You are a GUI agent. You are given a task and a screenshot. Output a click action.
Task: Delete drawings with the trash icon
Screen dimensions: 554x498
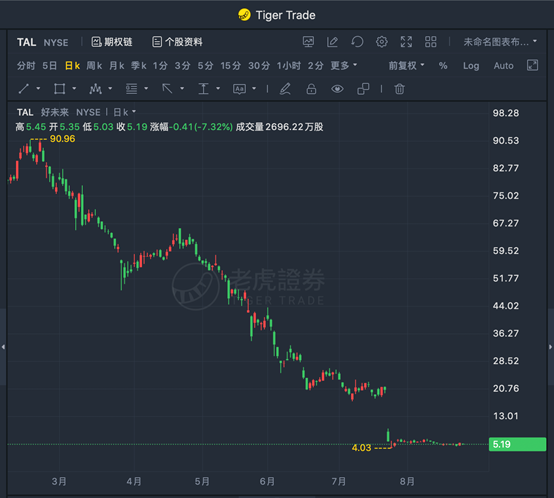point(400,89)
